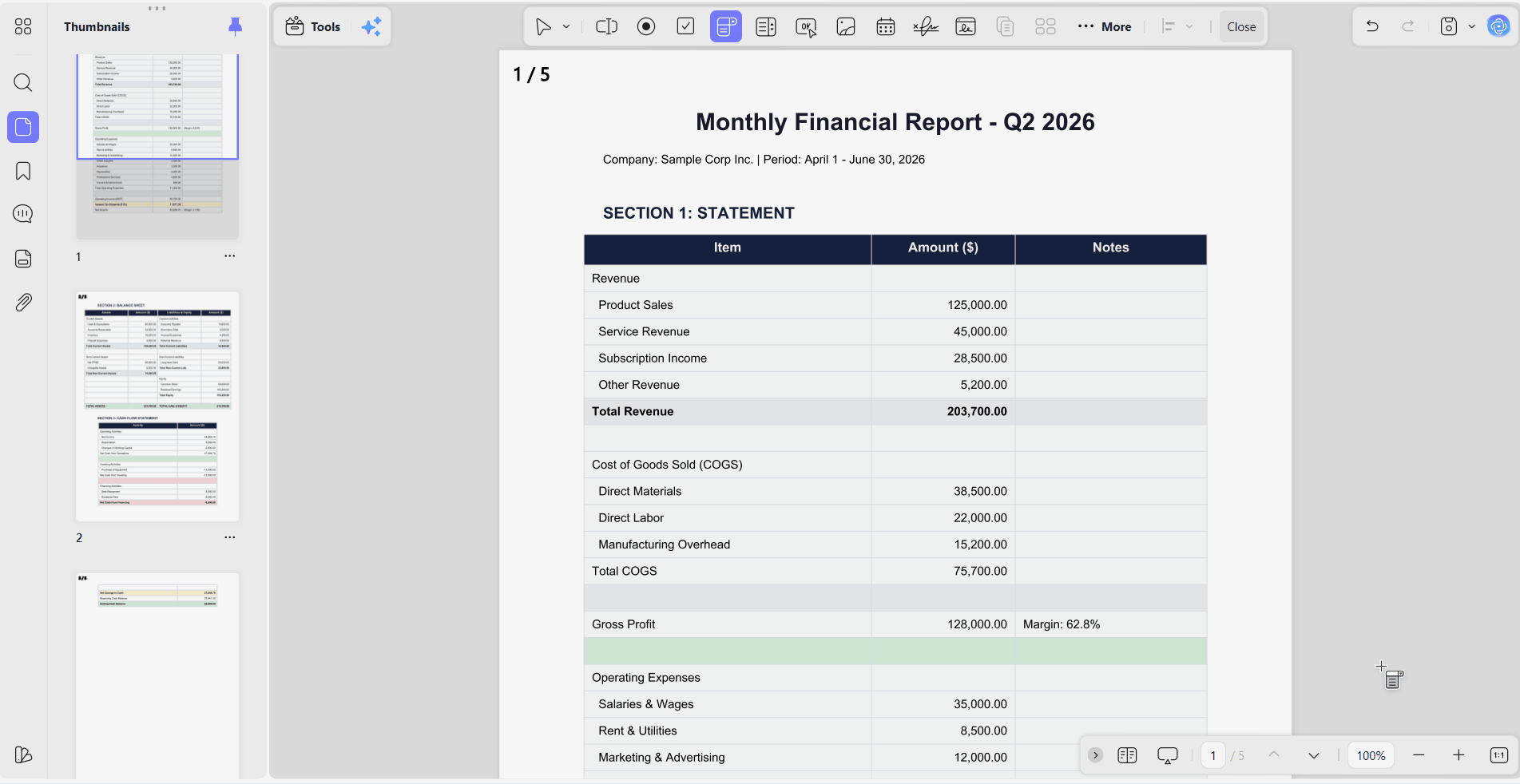Click the 'Notes' column header
Image resolution: width=1520 pixels, height=784 pixels.
click(1111, 247)
